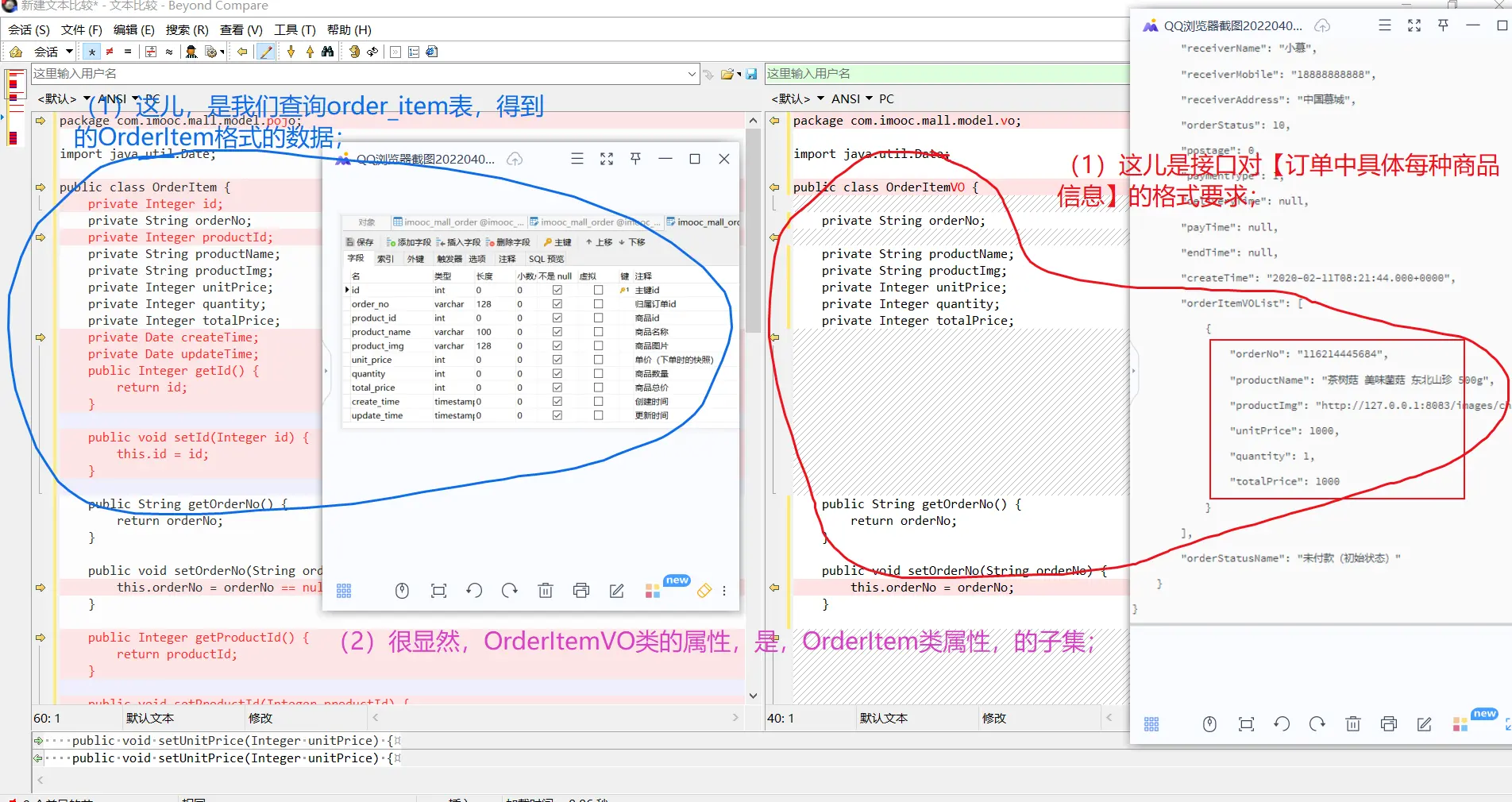The height and width of the screenshot is (802, 1512).
Task: Jump to next difference with down arrow
Action: click(x=291, y=52)
